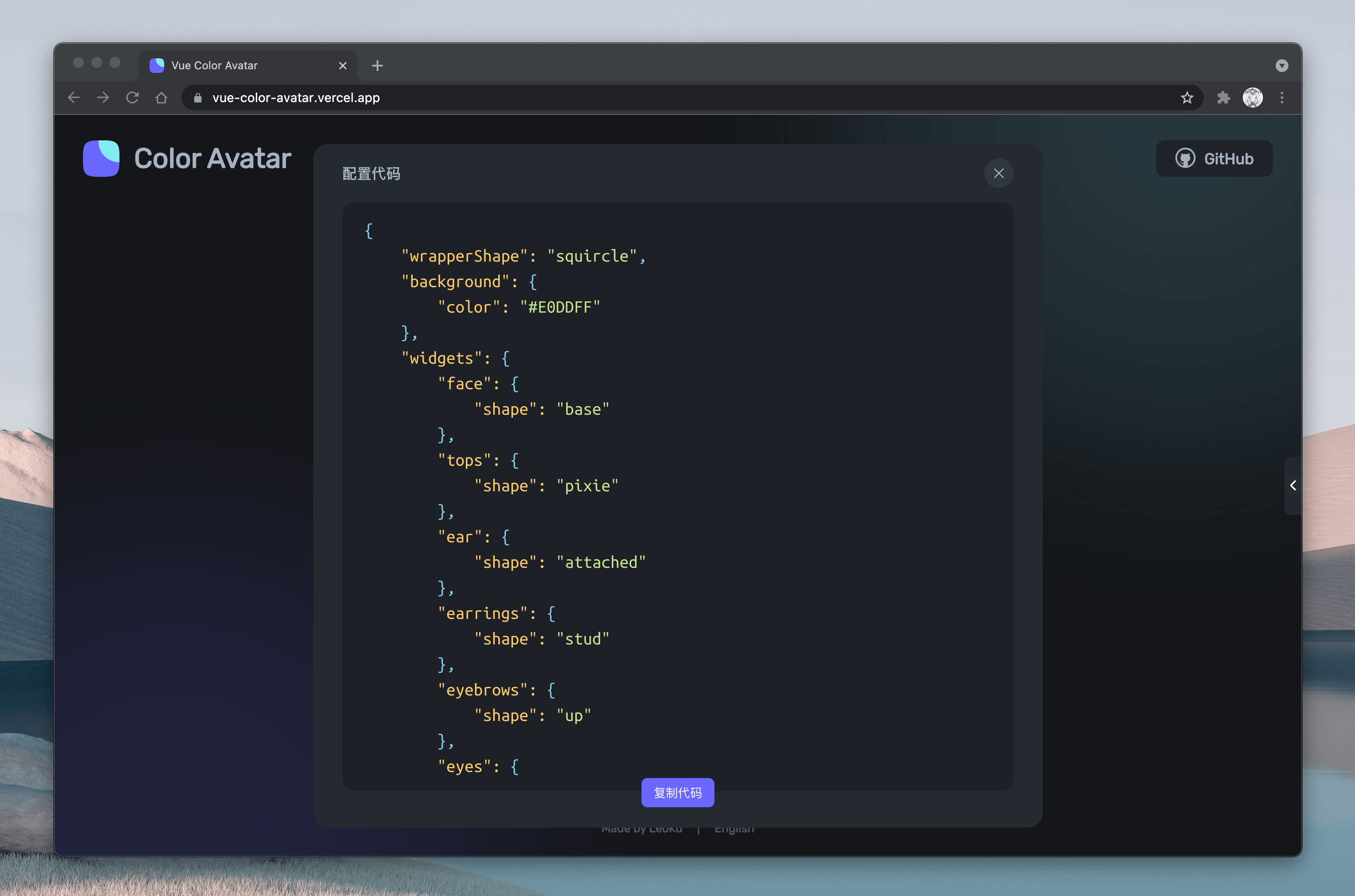Click the Color Avatar logo icon

pos(101,158)
